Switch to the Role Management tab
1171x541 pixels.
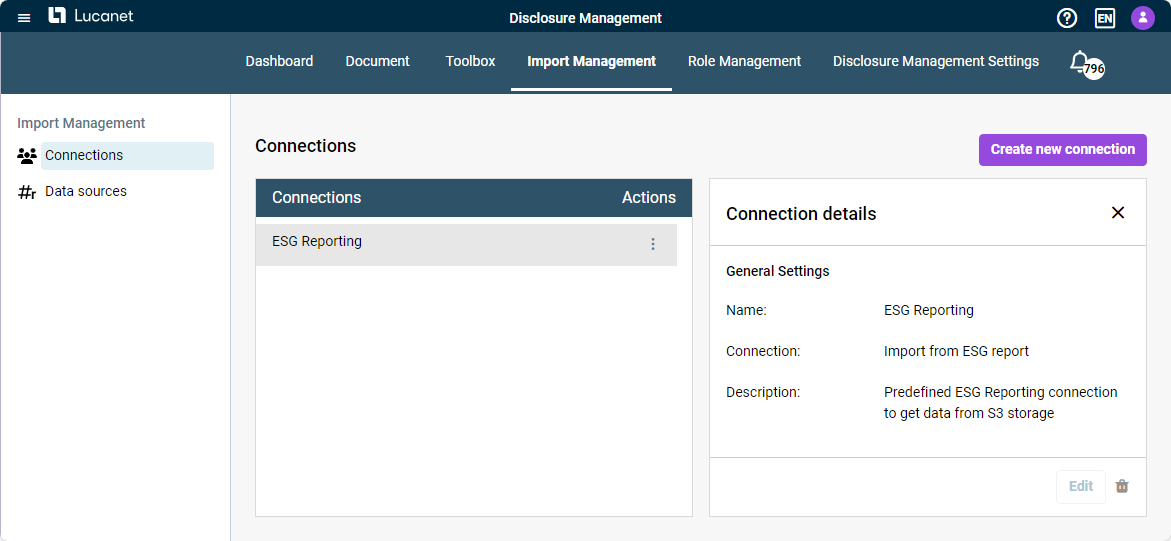pos(745,61)
